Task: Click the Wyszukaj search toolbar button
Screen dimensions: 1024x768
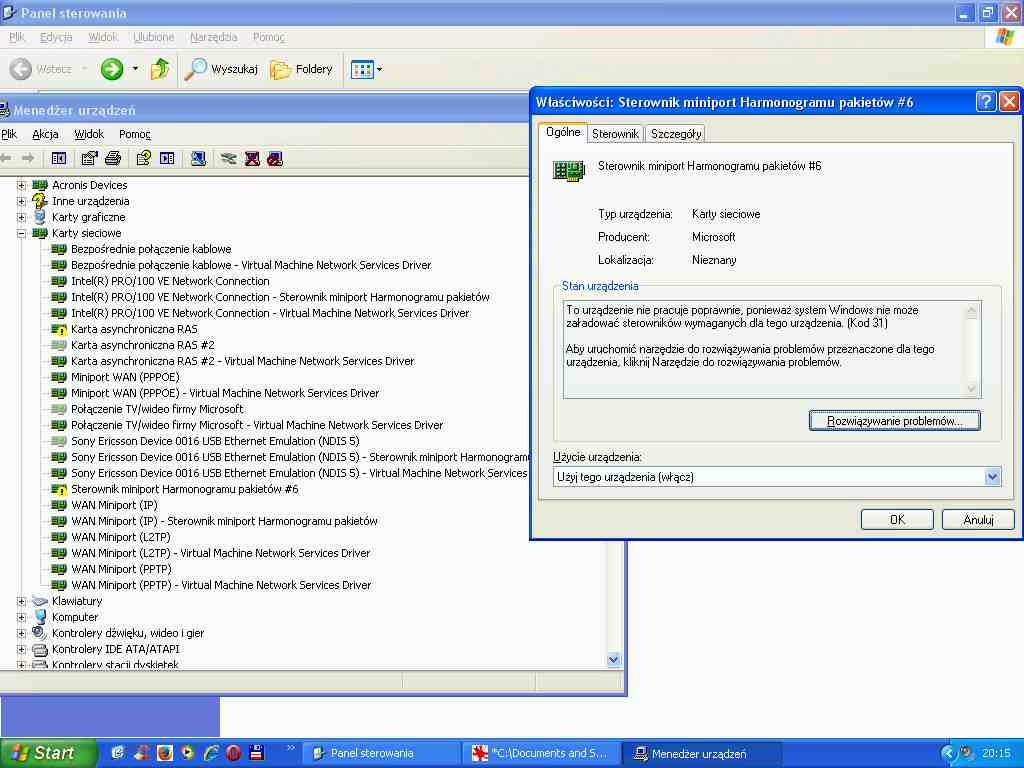Action: [x=221, y=69]
